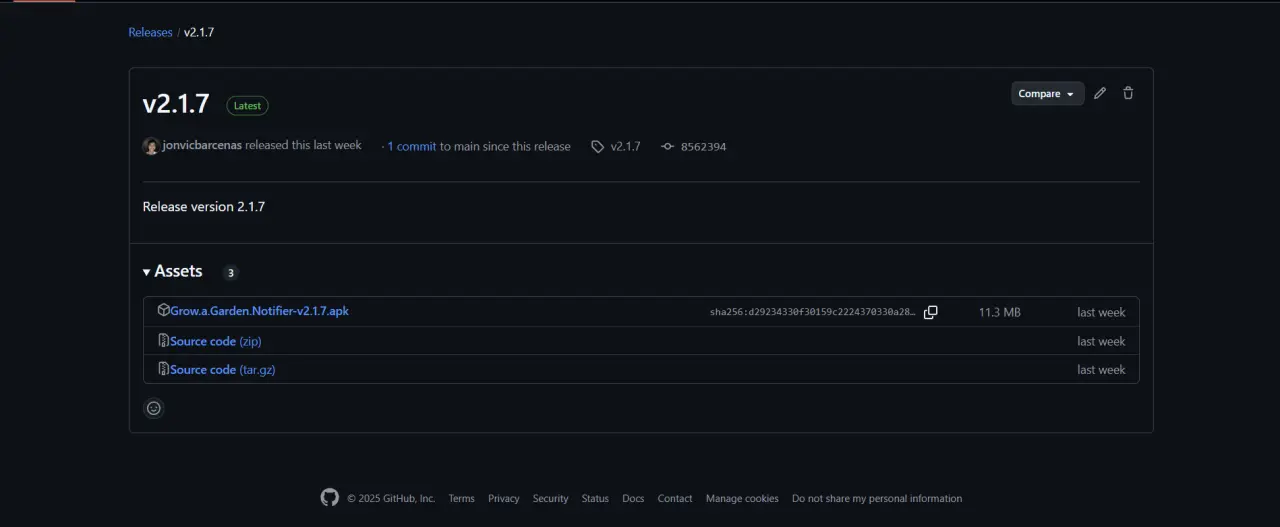1280x527 pixels.
Task: Click the 'Release version 2.1.7' text
Action: click(x=204, y=207)
